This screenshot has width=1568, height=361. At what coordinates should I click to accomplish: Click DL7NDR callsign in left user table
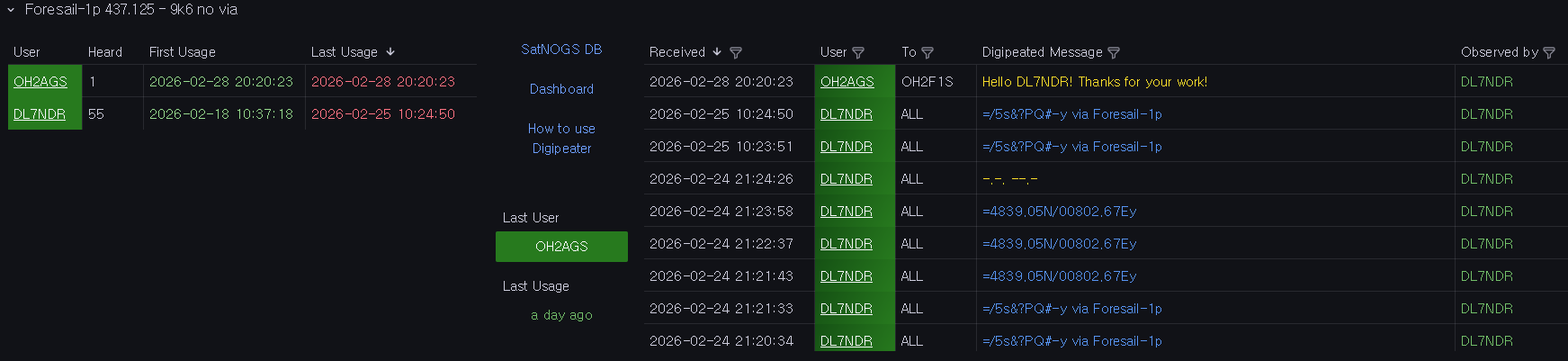[40, 114]
